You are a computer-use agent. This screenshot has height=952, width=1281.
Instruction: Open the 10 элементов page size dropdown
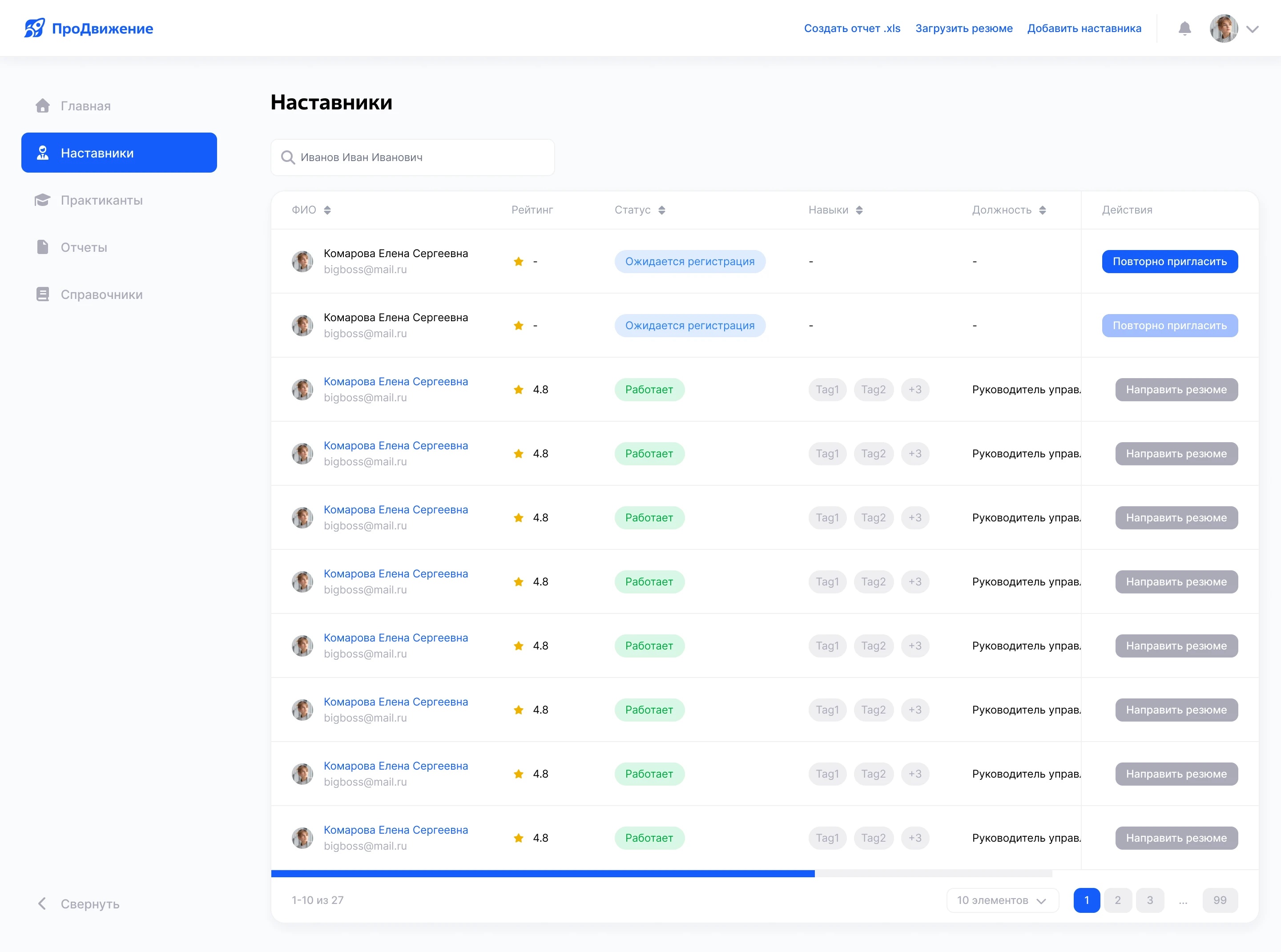pyautogui.click(x=1003, y=900)
